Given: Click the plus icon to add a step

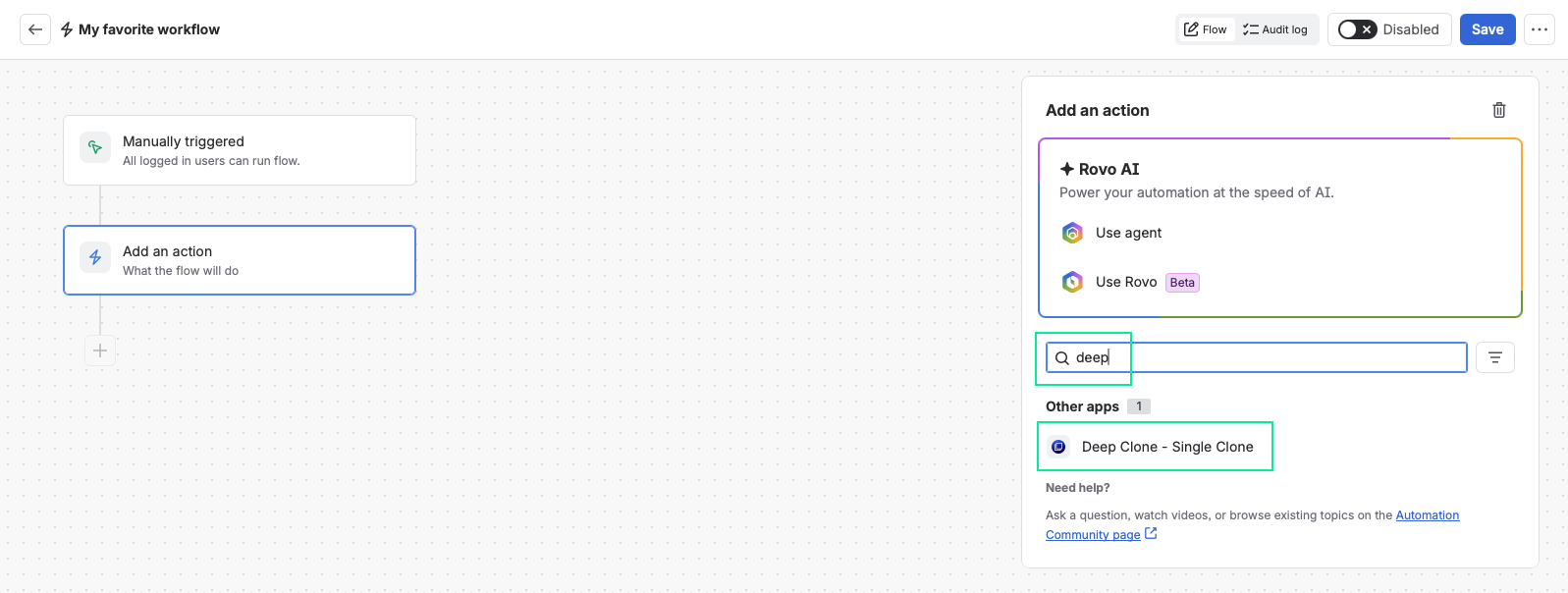Looking at the screenshot, I should coord(100,350).
